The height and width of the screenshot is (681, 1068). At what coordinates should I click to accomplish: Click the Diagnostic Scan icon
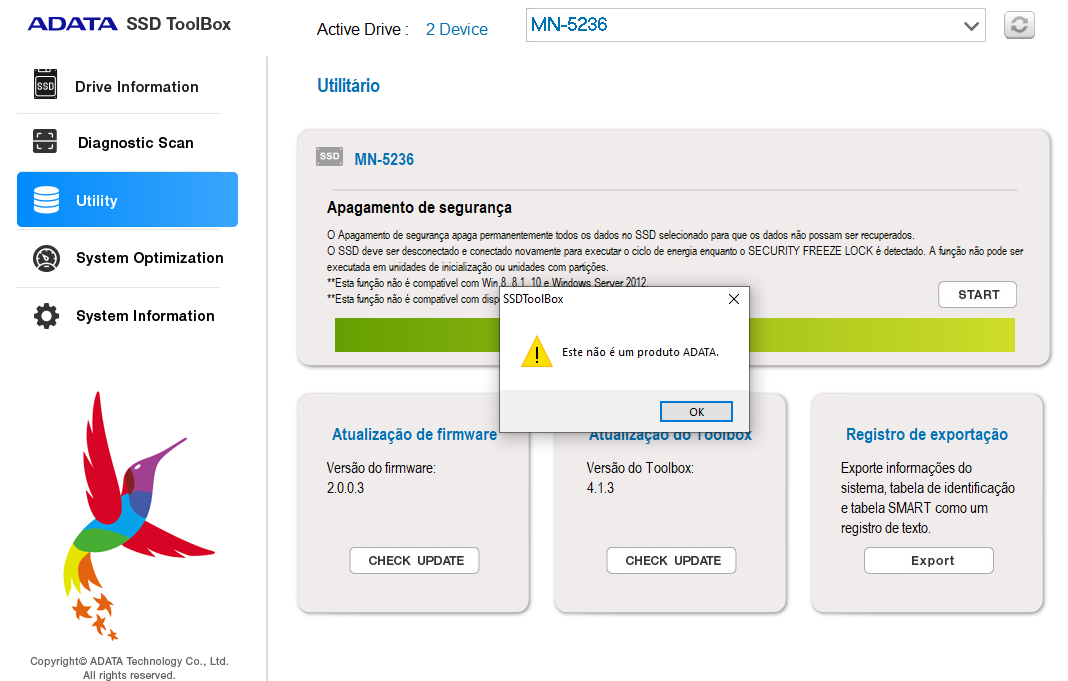[x=45, y=141]
